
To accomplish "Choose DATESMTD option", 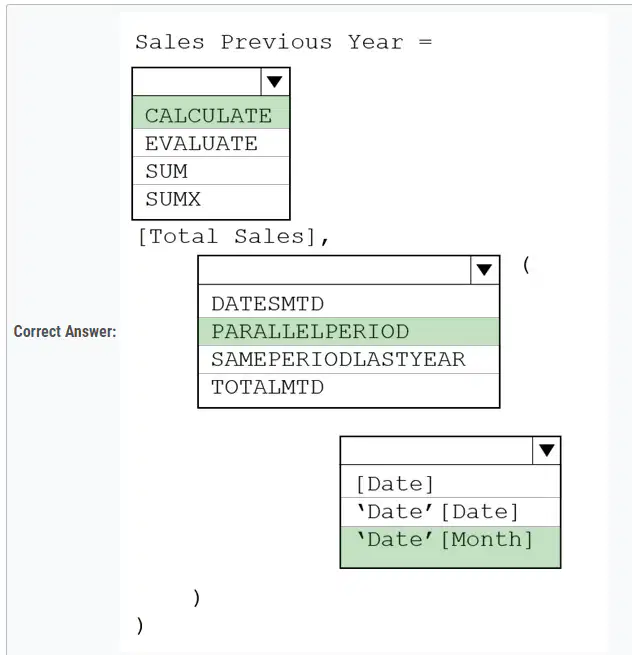I will click(349, 302).
